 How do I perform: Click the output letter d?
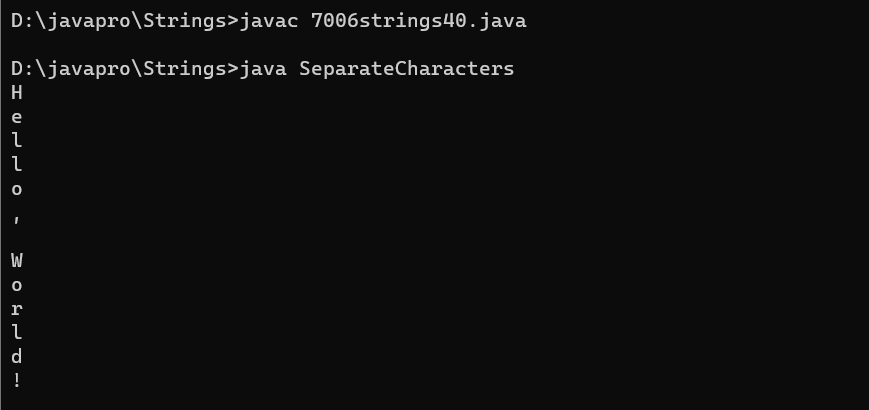17,356
